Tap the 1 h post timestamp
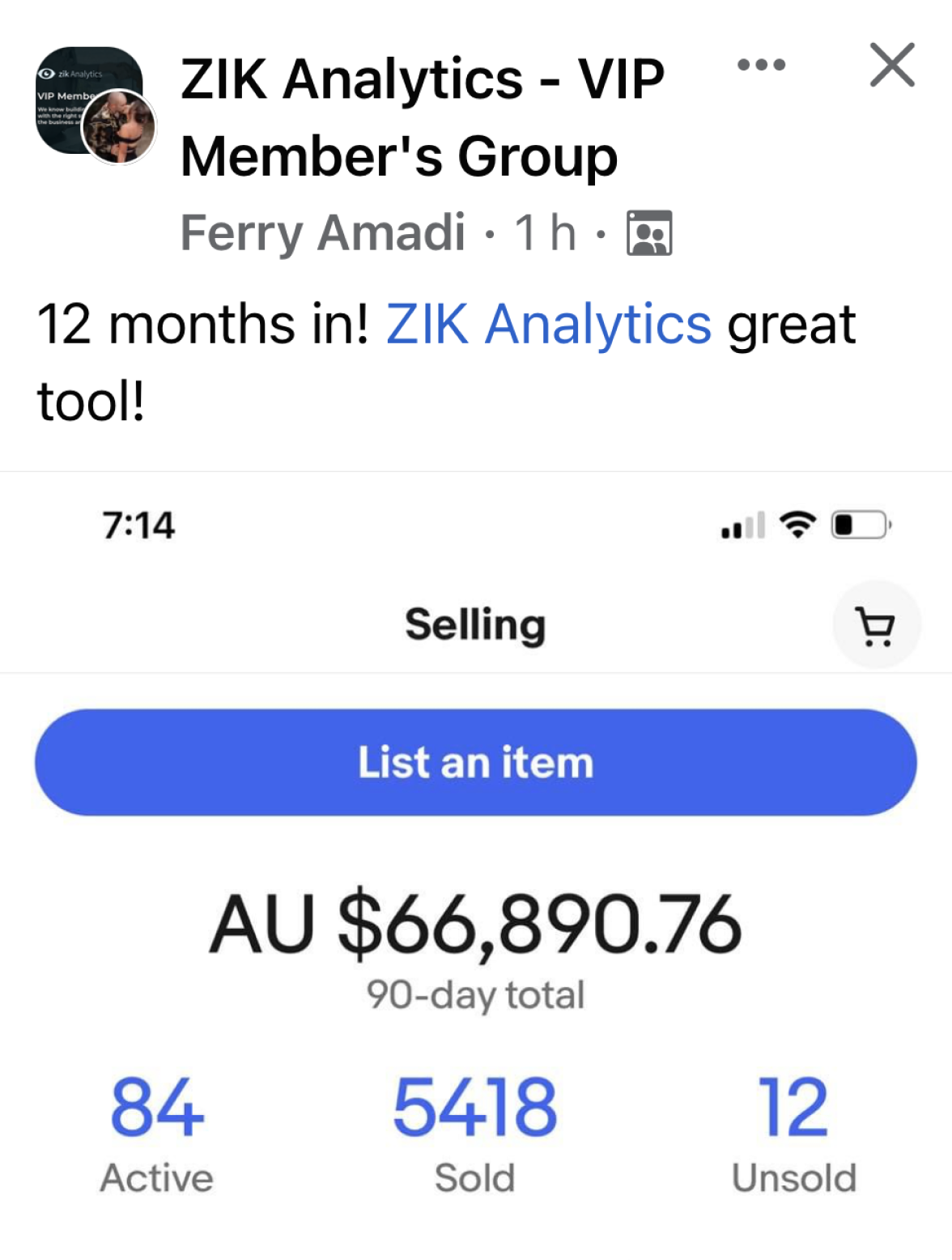This screenshot has width=952, height=1260. point(546,233)
